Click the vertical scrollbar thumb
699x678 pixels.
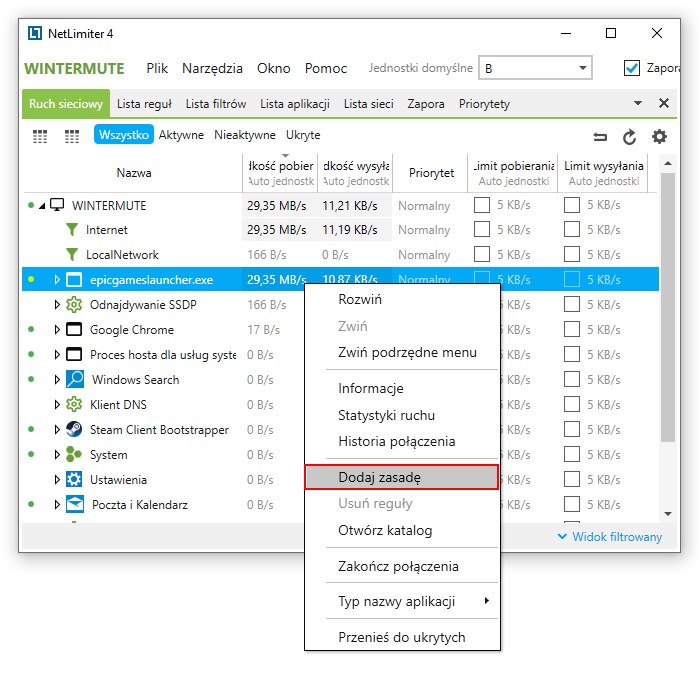(x=667, y=307)
